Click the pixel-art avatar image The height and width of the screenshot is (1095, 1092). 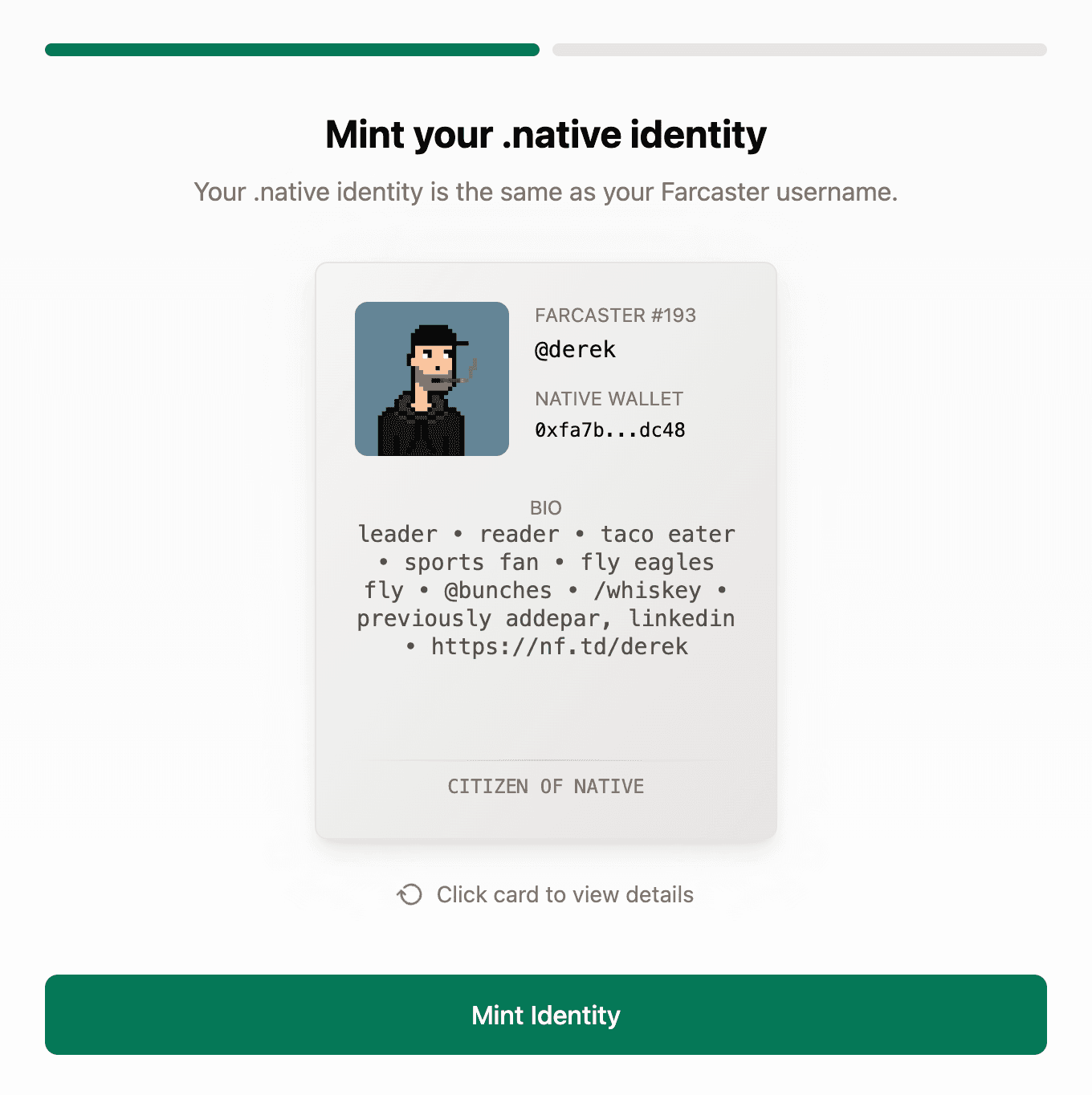(432, 379)
